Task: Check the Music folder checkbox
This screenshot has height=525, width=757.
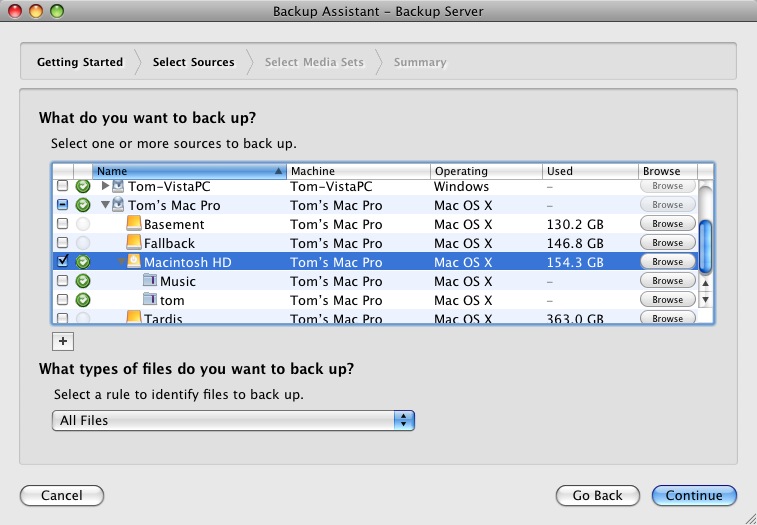Action: pyautogui.click(x=63, y=280)
